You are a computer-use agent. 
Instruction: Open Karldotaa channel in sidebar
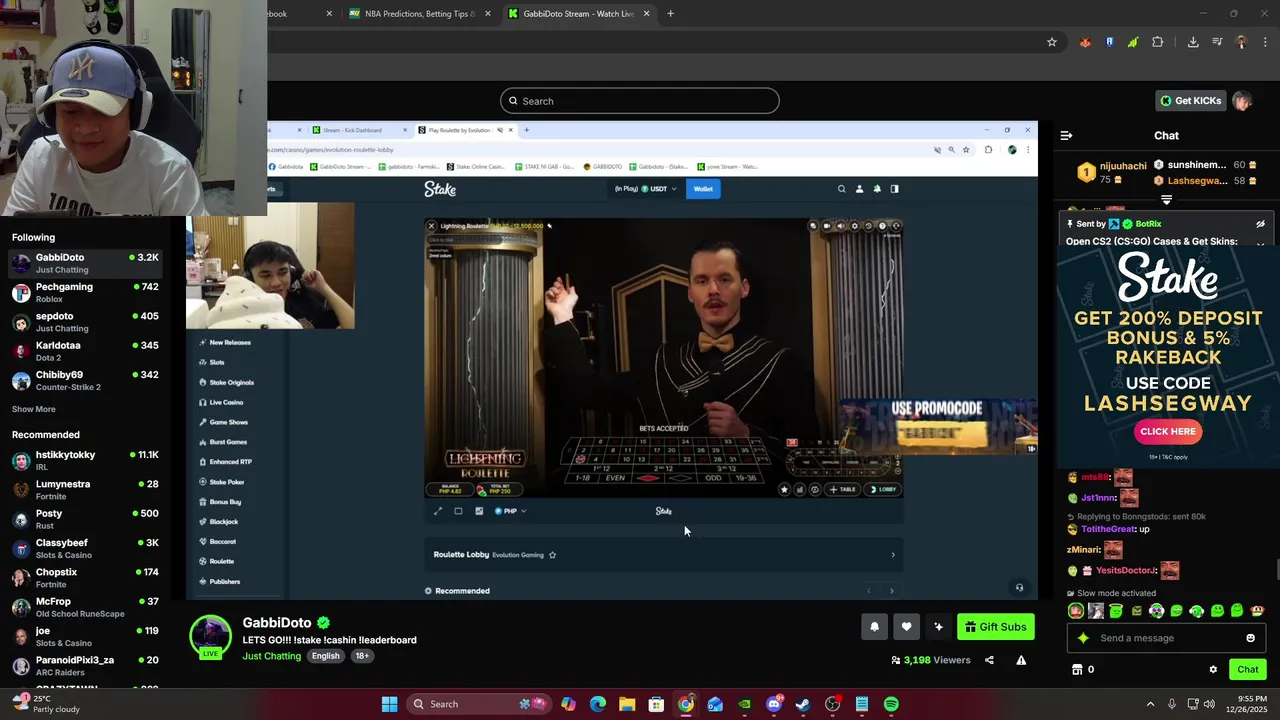[86, 351]
